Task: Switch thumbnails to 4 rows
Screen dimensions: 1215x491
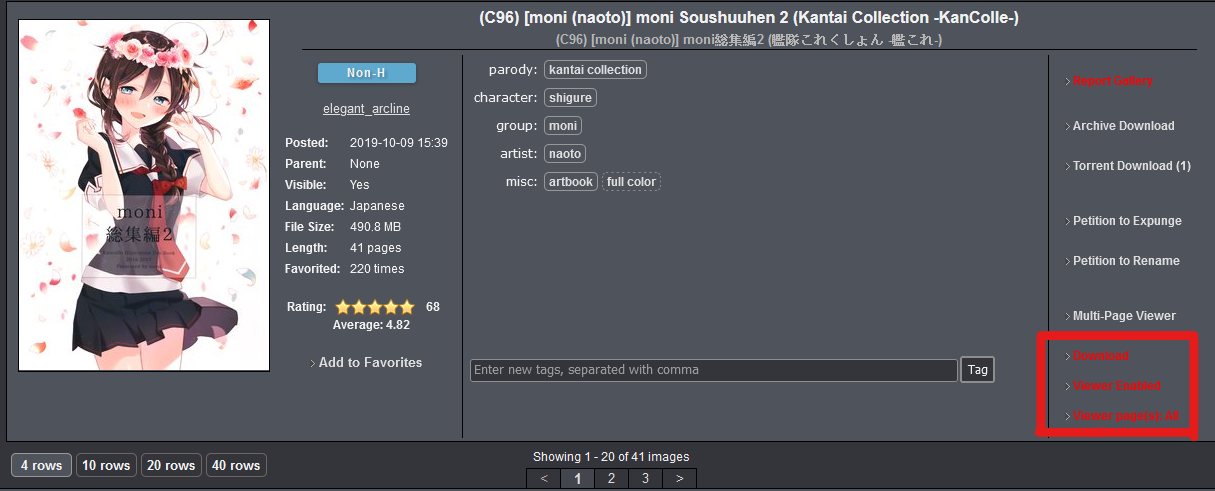Action: tap(41, 465)
